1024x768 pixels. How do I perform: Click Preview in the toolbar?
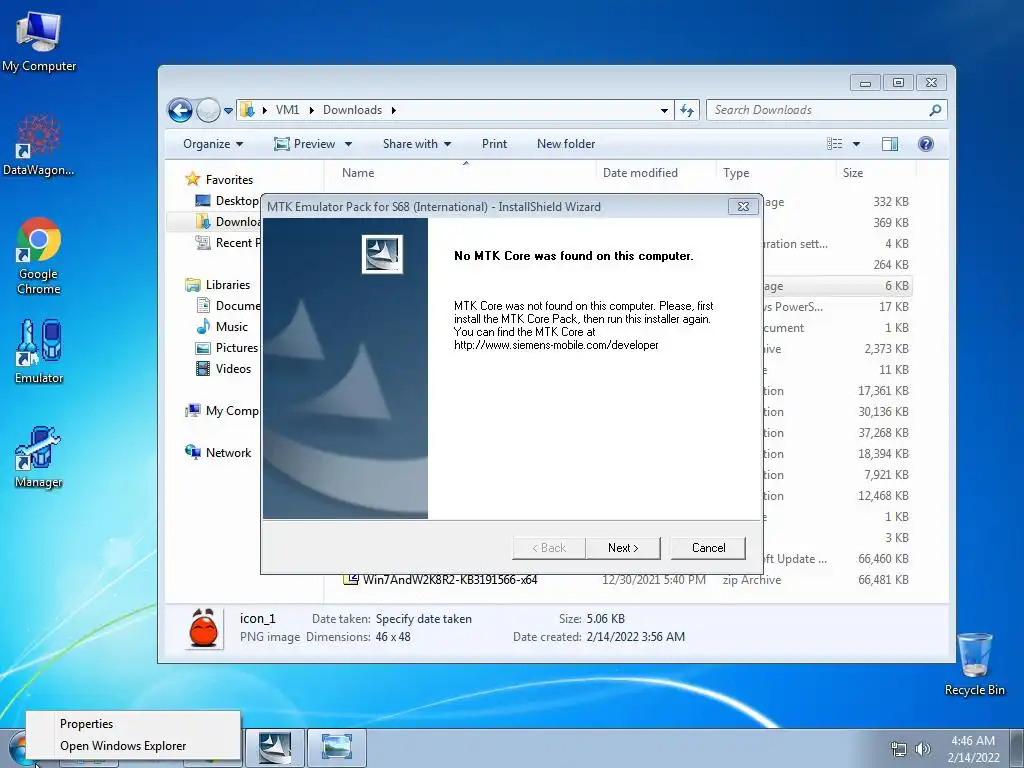305,144
